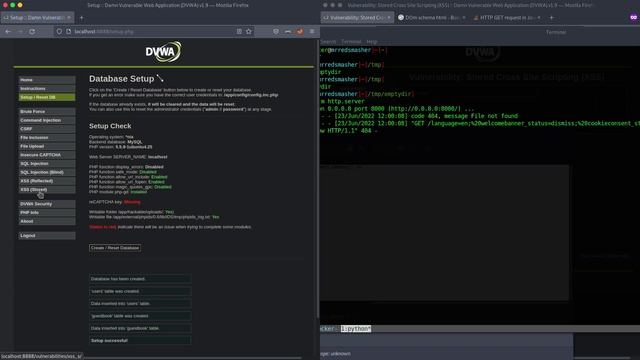Go back with the browser back arrow

pos(8,31)
